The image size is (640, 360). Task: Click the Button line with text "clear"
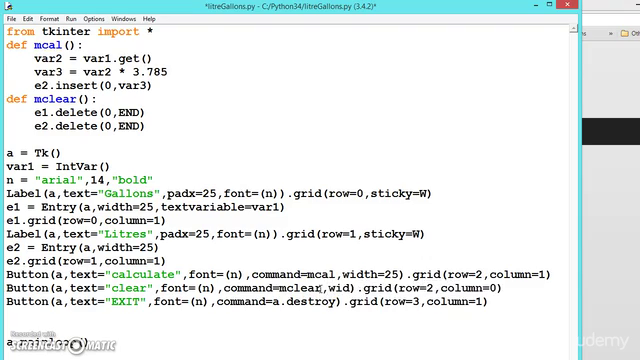pos(254,288)
